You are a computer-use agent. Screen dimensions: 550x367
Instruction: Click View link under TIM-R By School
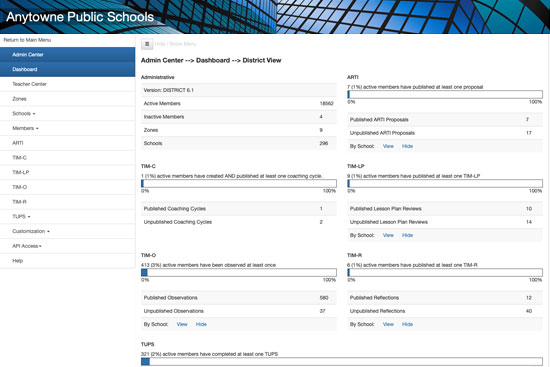pos(388,324)
